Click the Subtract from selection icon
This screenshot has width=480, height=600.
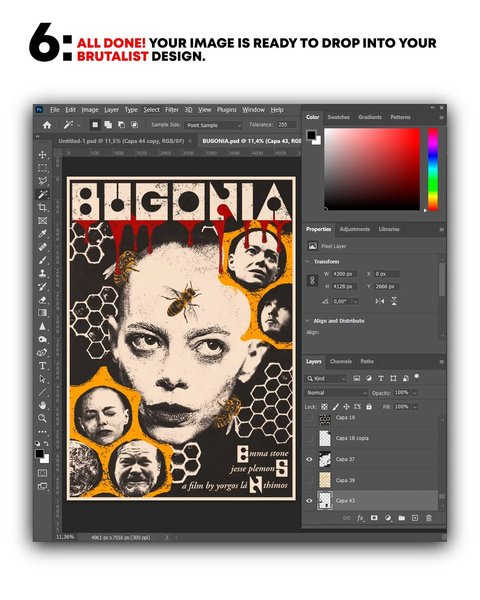tap(121, 125)
